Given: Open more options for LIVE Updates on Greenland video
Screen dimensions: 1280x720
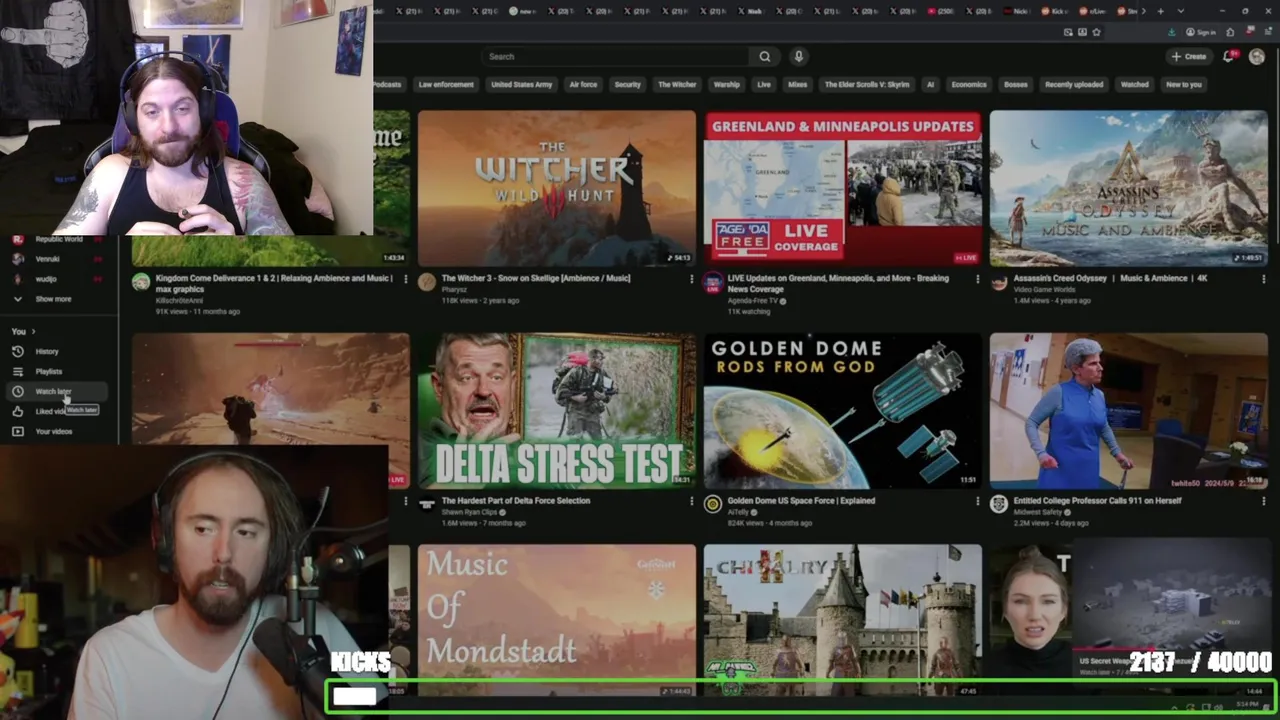Looking at the screenshot, I should (977, 279).
